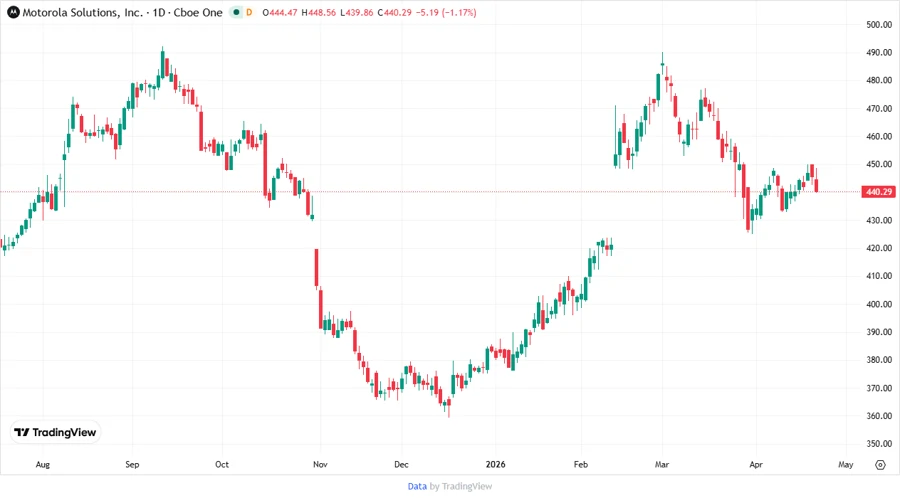Click the Dec label on time axis

401,465
